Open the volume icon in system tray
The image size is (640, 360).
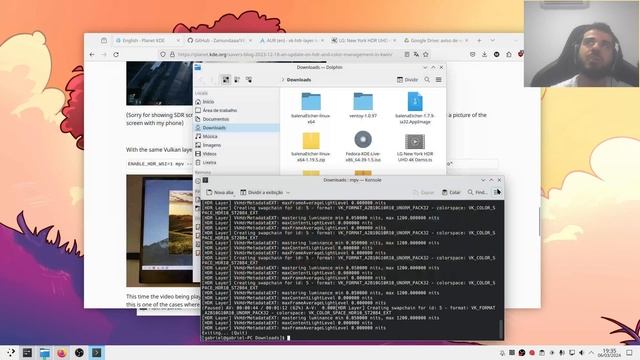[x=582, y=353]
